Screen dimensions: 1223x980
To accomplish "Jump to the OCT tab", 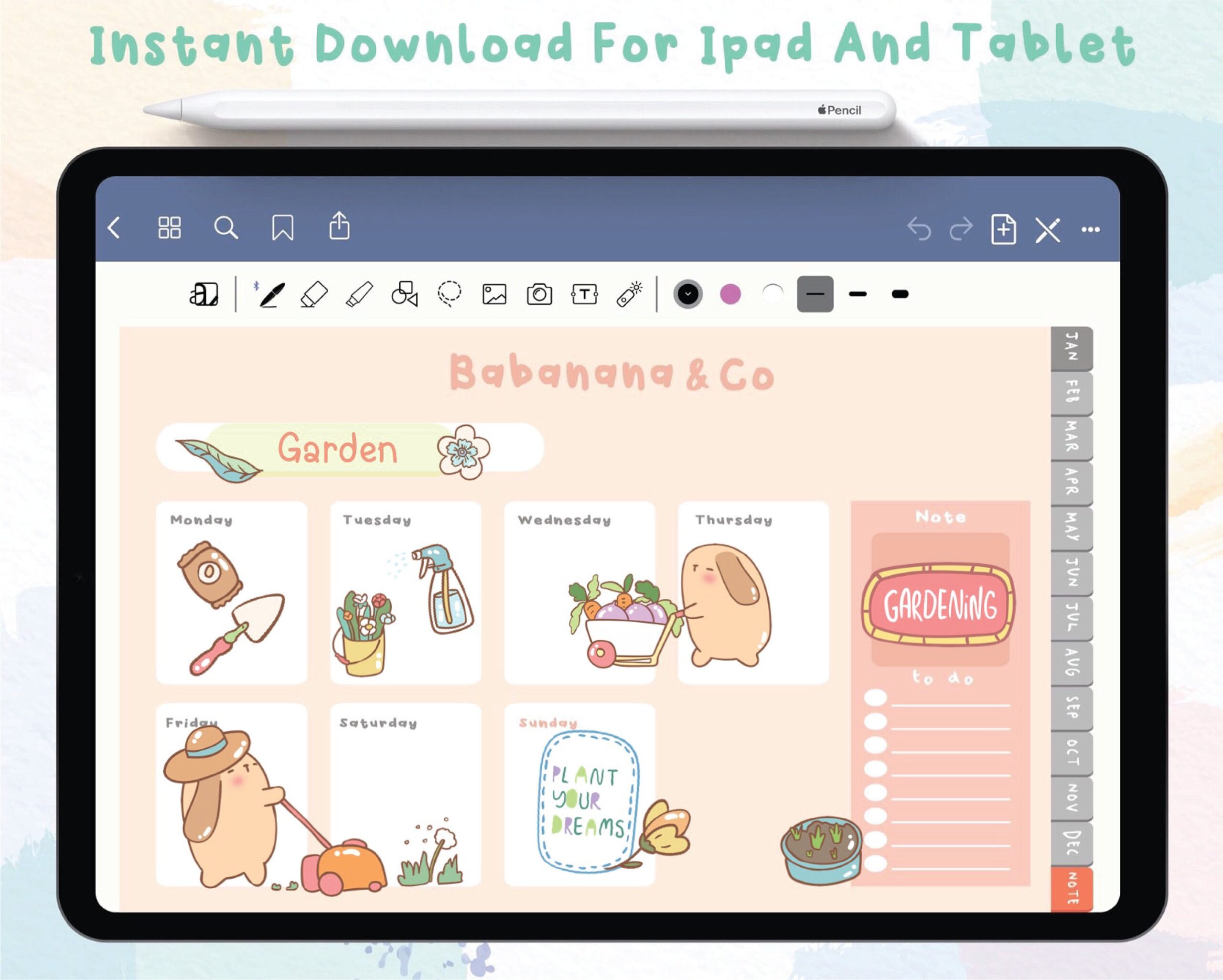I will 1072,754.
